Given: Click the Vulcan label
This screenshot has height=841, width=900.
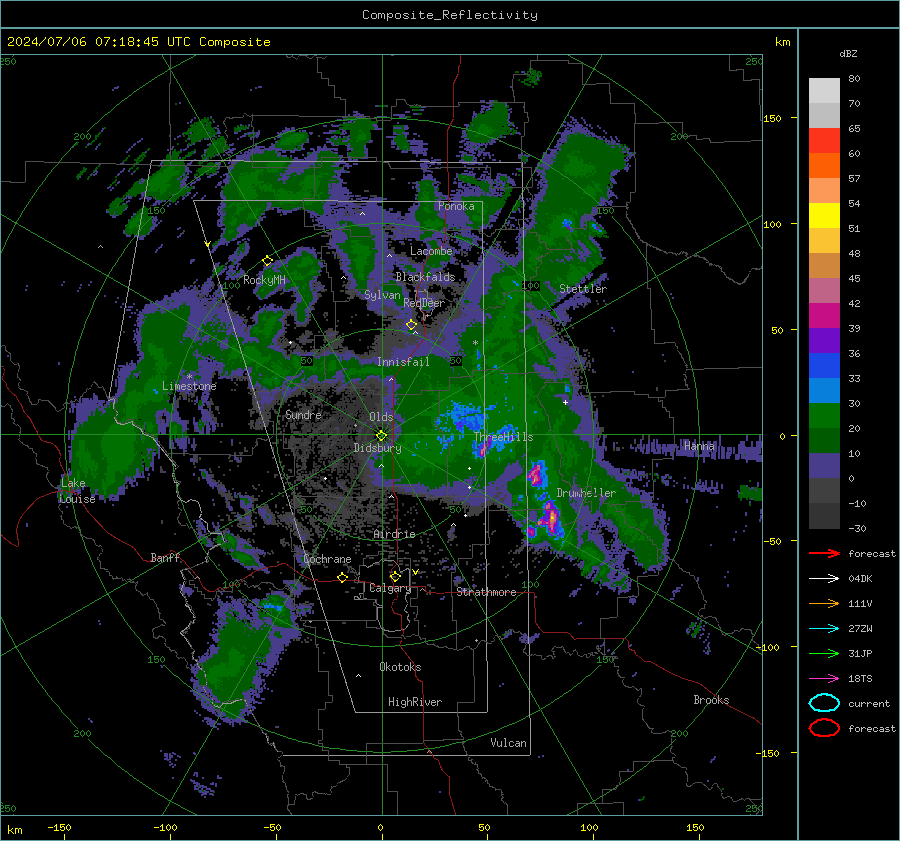Looking at the screenshot, I should click(508, 743).
